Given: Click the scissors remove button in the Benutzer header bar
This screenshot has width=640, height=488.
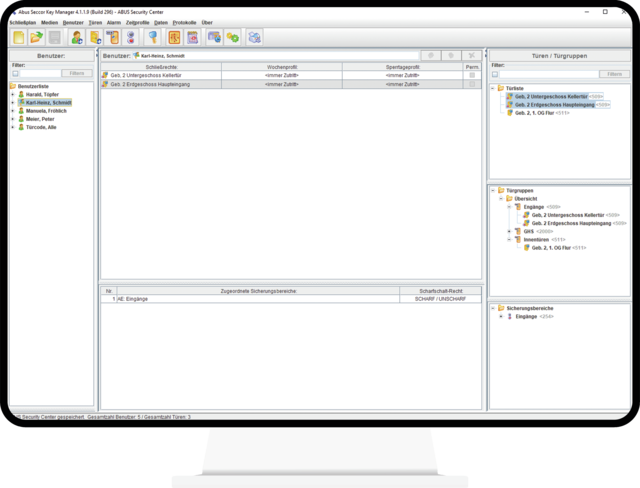Looking at the screenshot, I should tap(472, 55).
